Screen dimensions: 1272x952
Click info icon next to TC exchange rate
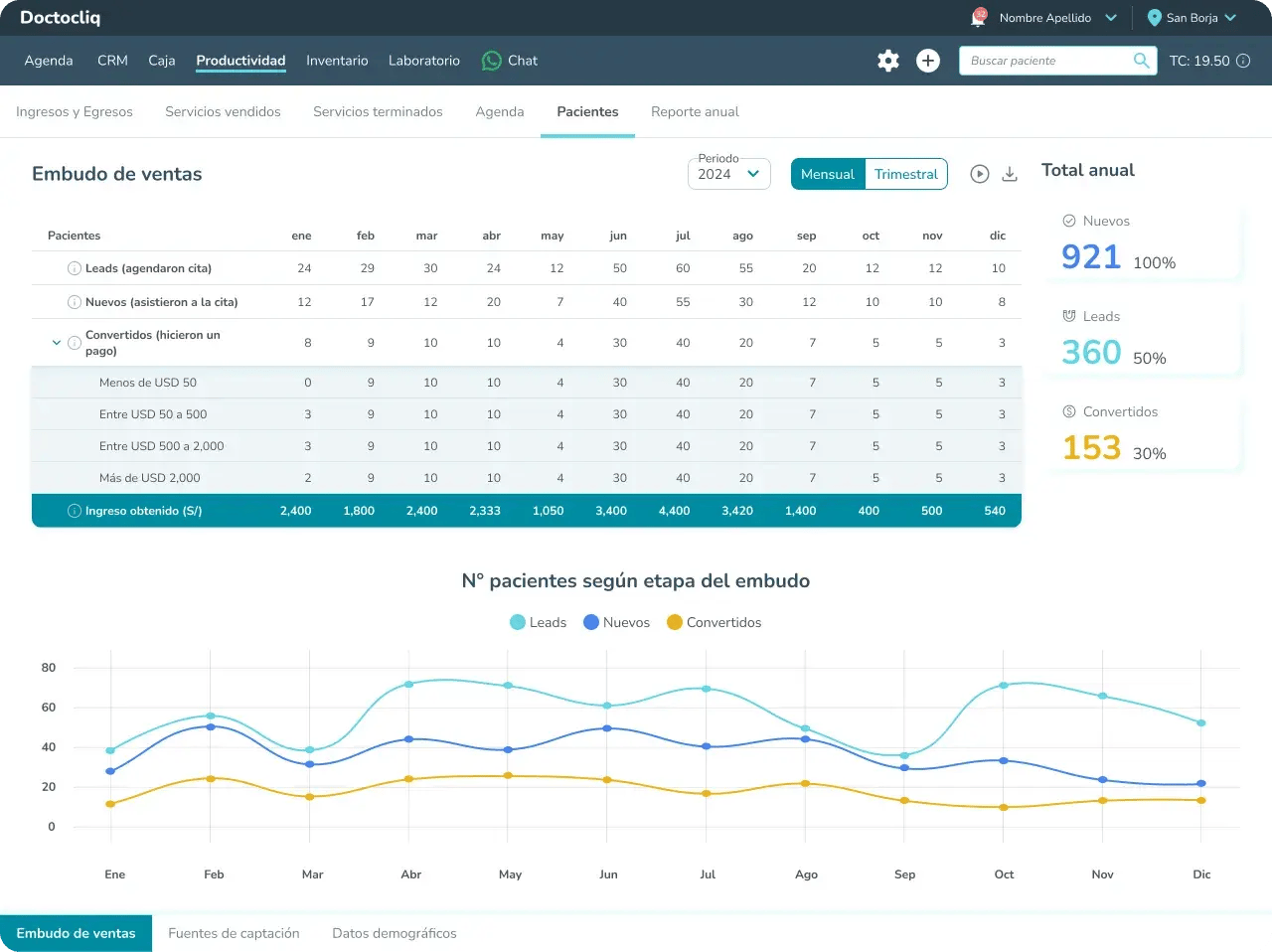pos(1242,61)
